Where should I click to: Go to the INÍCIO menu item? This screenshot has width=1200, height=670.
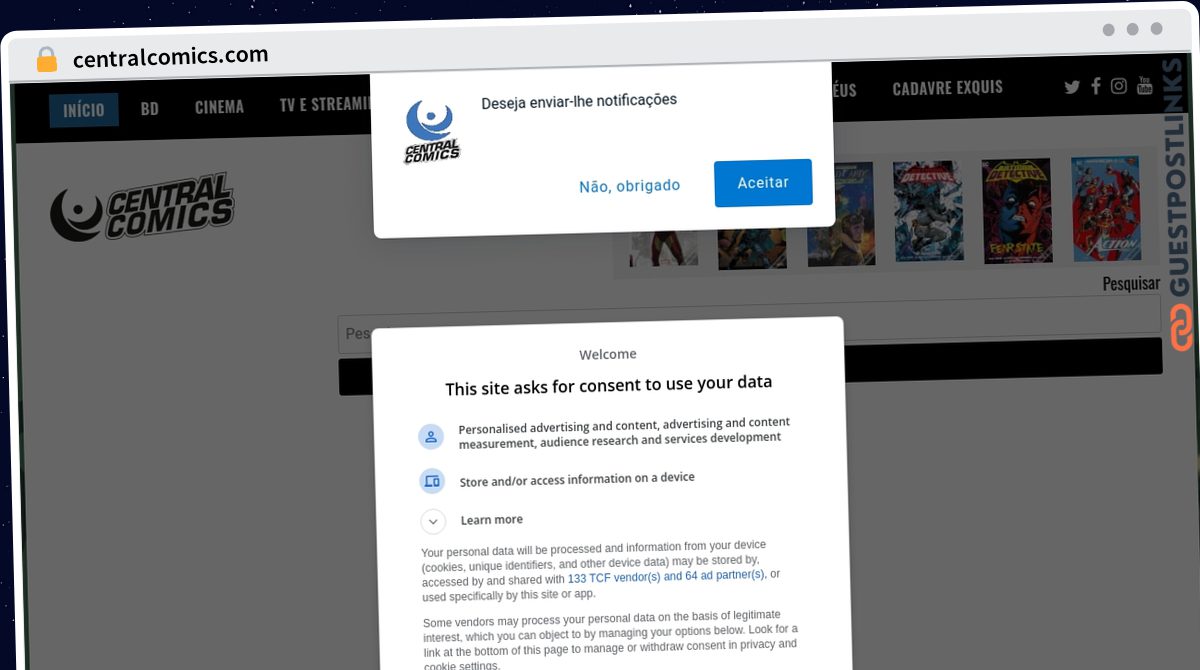click(84, 110)
